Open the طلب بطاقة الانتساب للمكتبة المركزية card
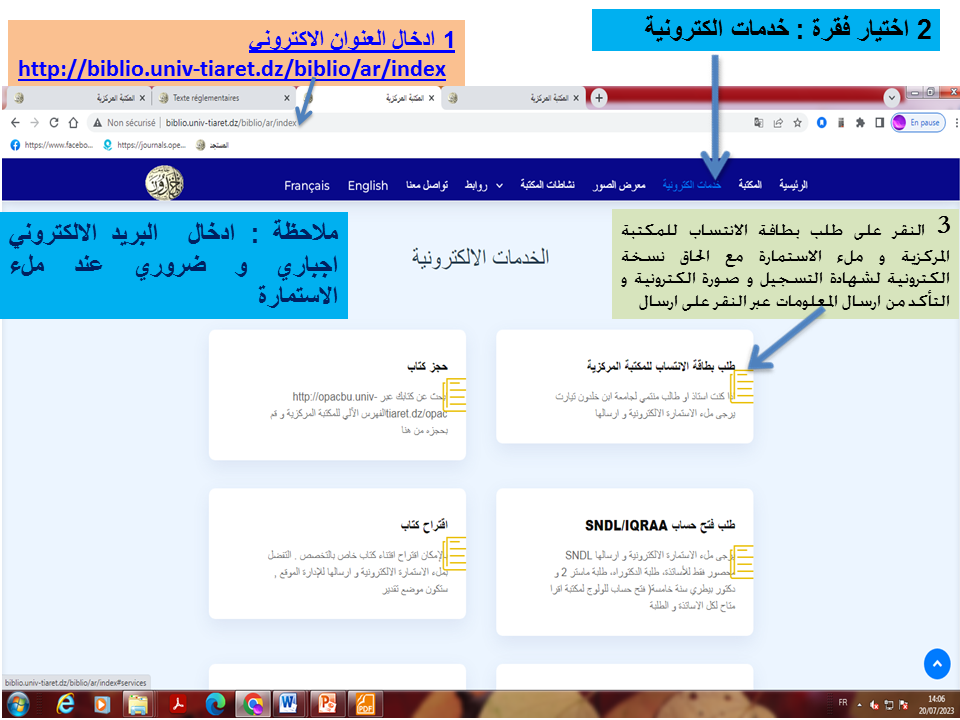 click(x=625, y=387)
